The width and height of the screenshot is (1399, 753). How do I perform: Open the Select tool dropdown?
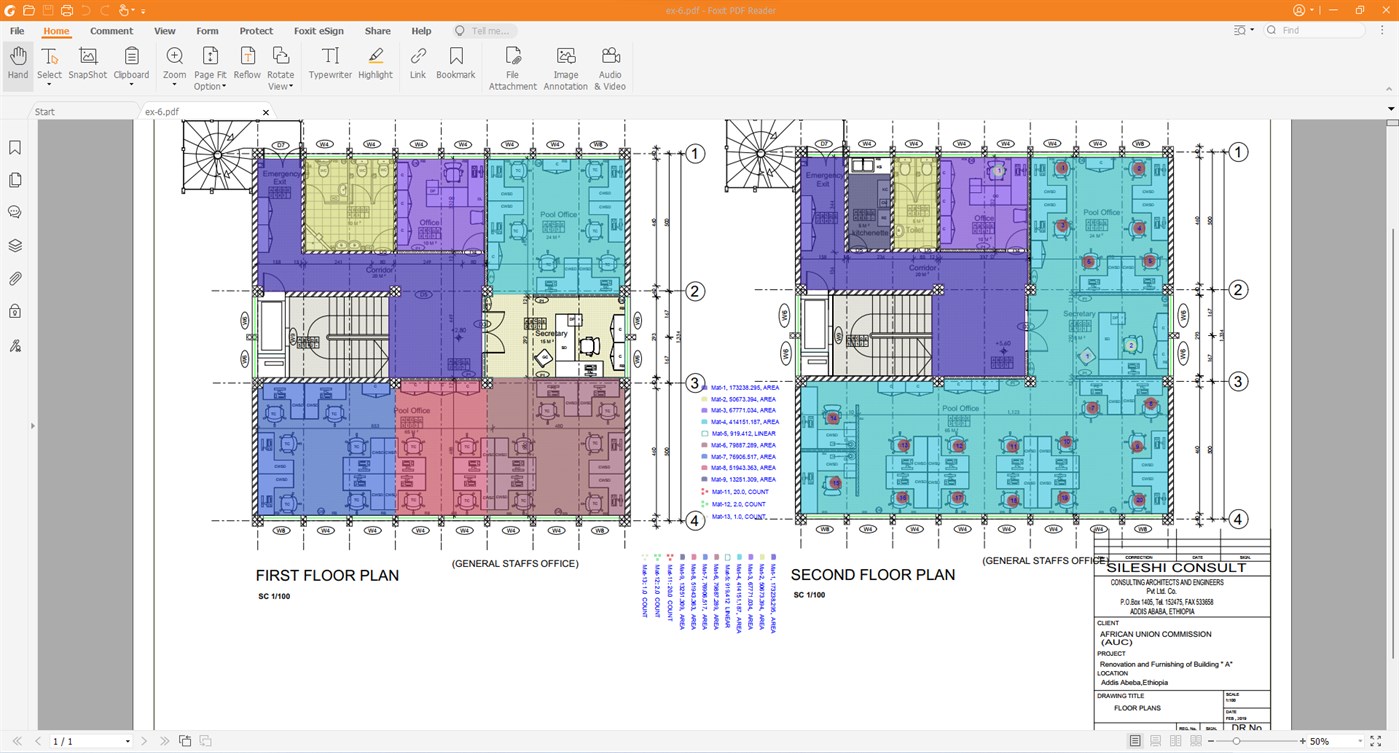pyautogui.click(x=49, y=85)
